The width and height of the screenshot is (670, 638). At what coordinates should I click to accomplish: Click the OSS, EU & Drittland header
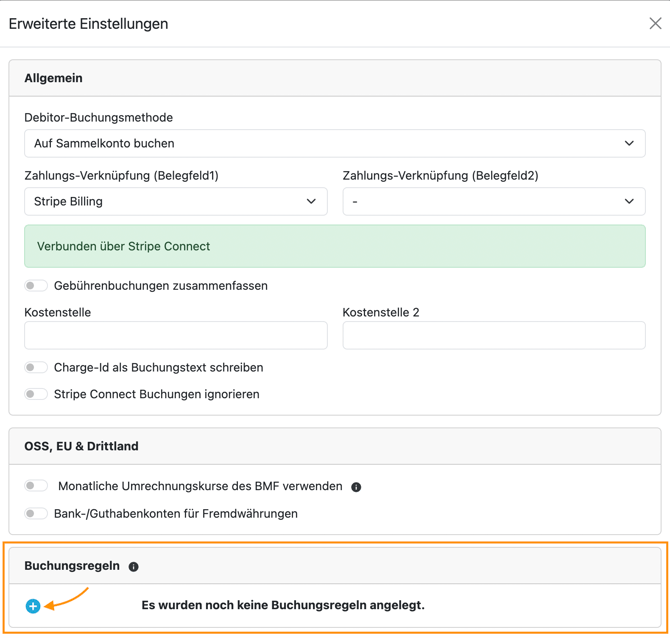[x=81, y=446]
